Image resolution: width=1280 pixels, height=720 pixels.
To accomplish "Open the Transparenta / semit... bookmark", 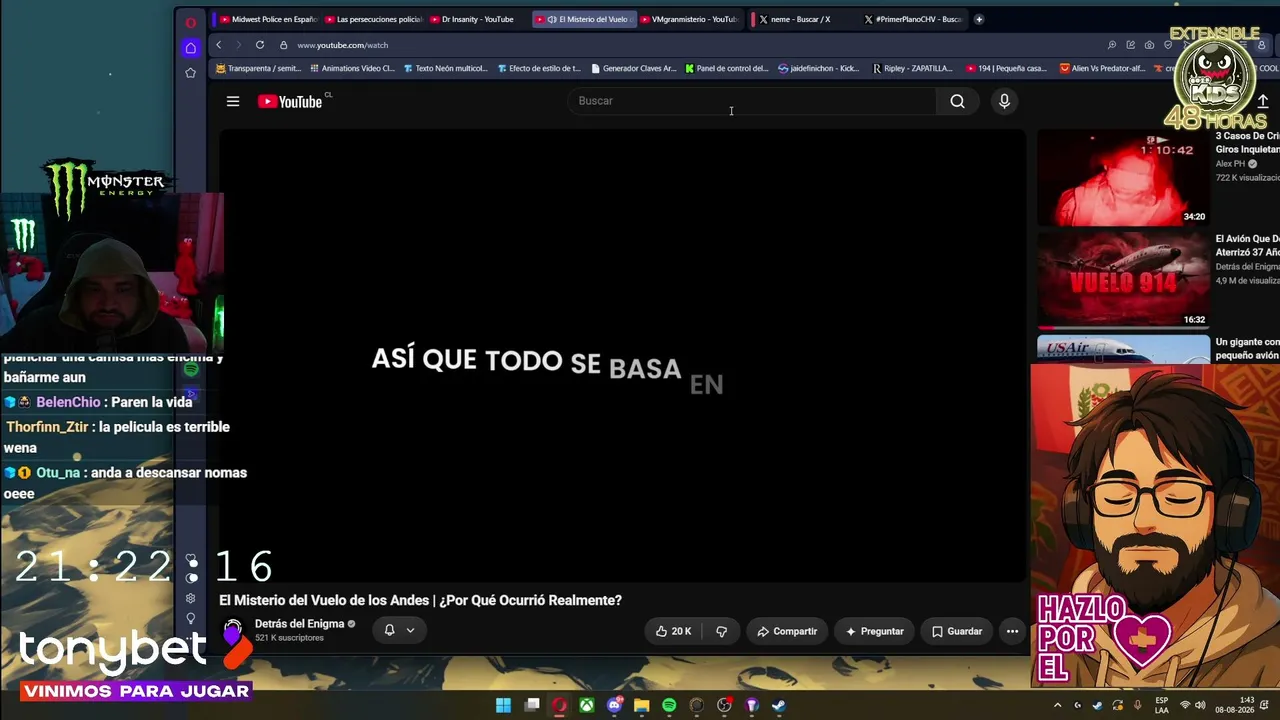I will [x=258, y=69].
